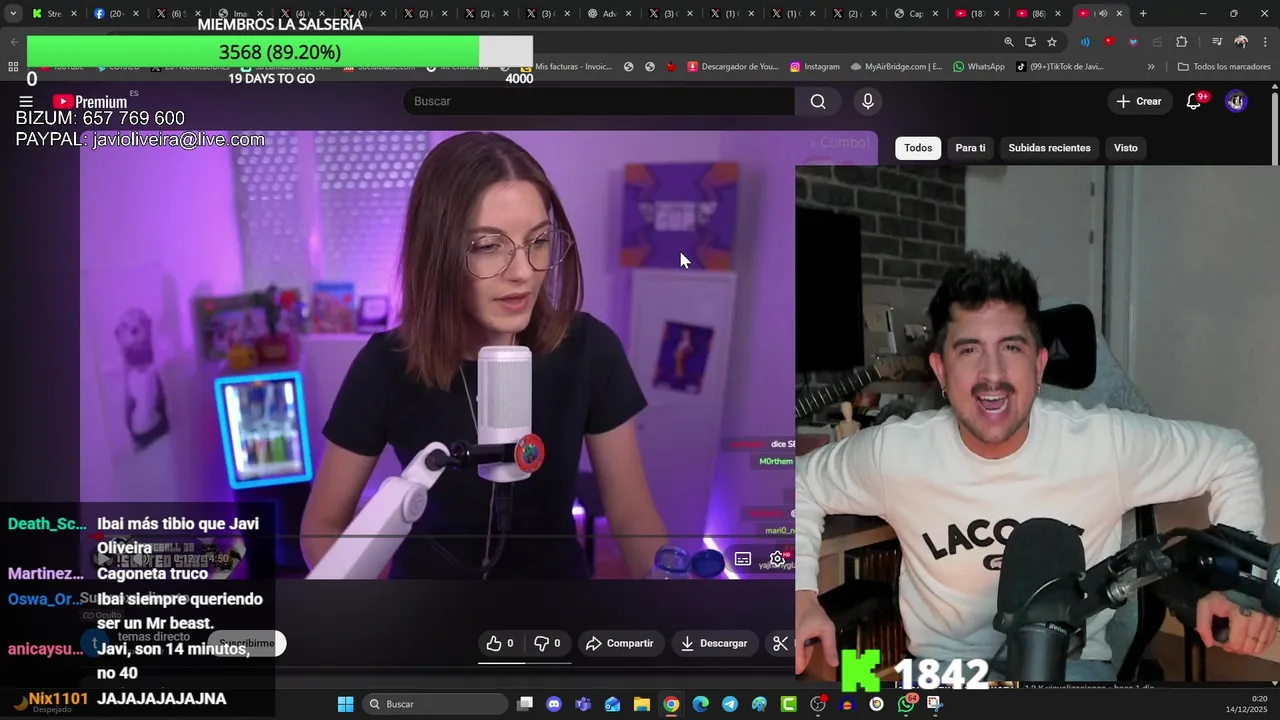Click the taskbar Buscar search box
Viewport: 1280px width, 720px height.
[433, 704]
